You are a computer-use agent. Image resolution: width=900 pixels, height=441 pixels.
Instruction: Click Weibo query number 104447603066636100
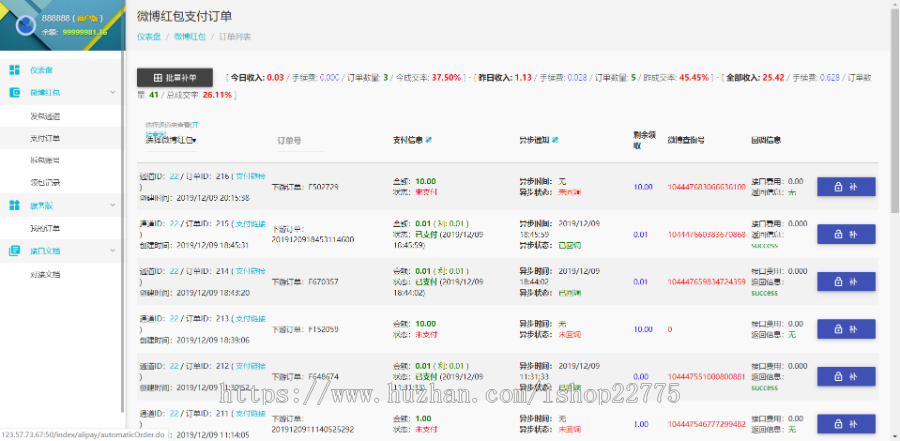point(707,187)
